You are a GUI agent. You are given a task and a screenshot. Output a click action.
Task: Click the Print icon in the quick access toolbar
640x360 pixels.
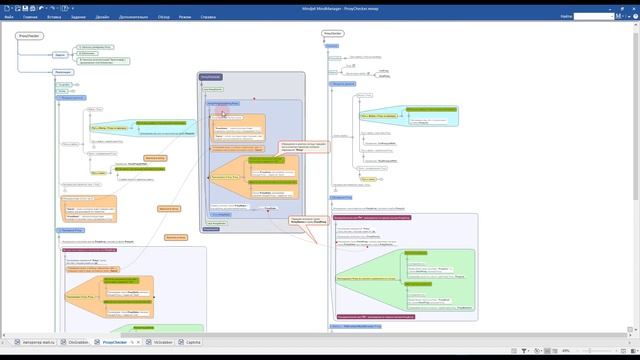(33, 8)
